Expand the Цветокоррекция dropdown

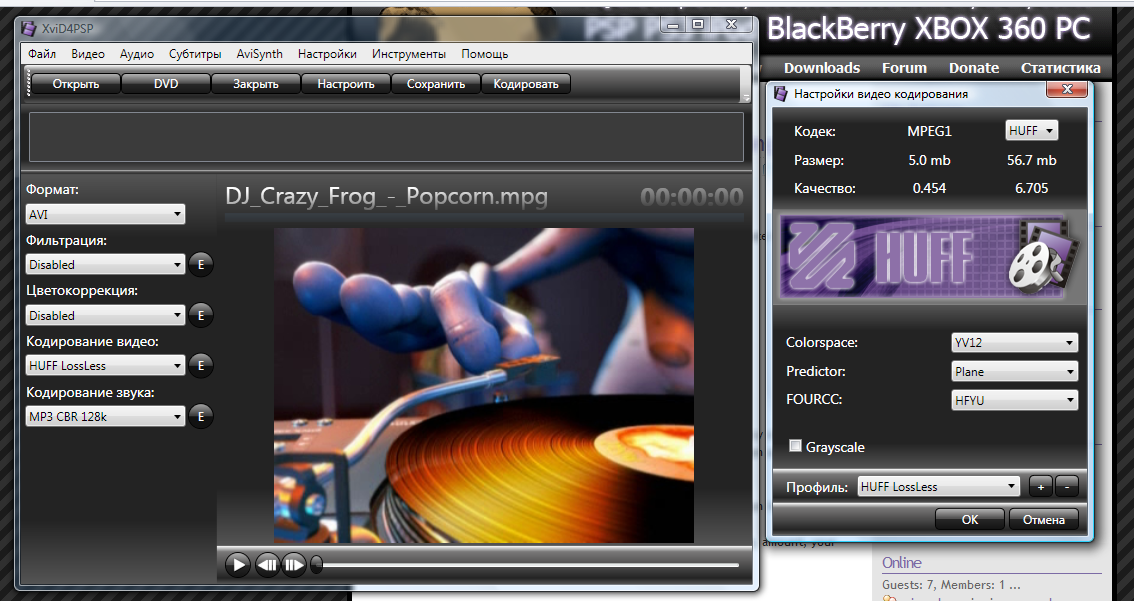(106, 315)
